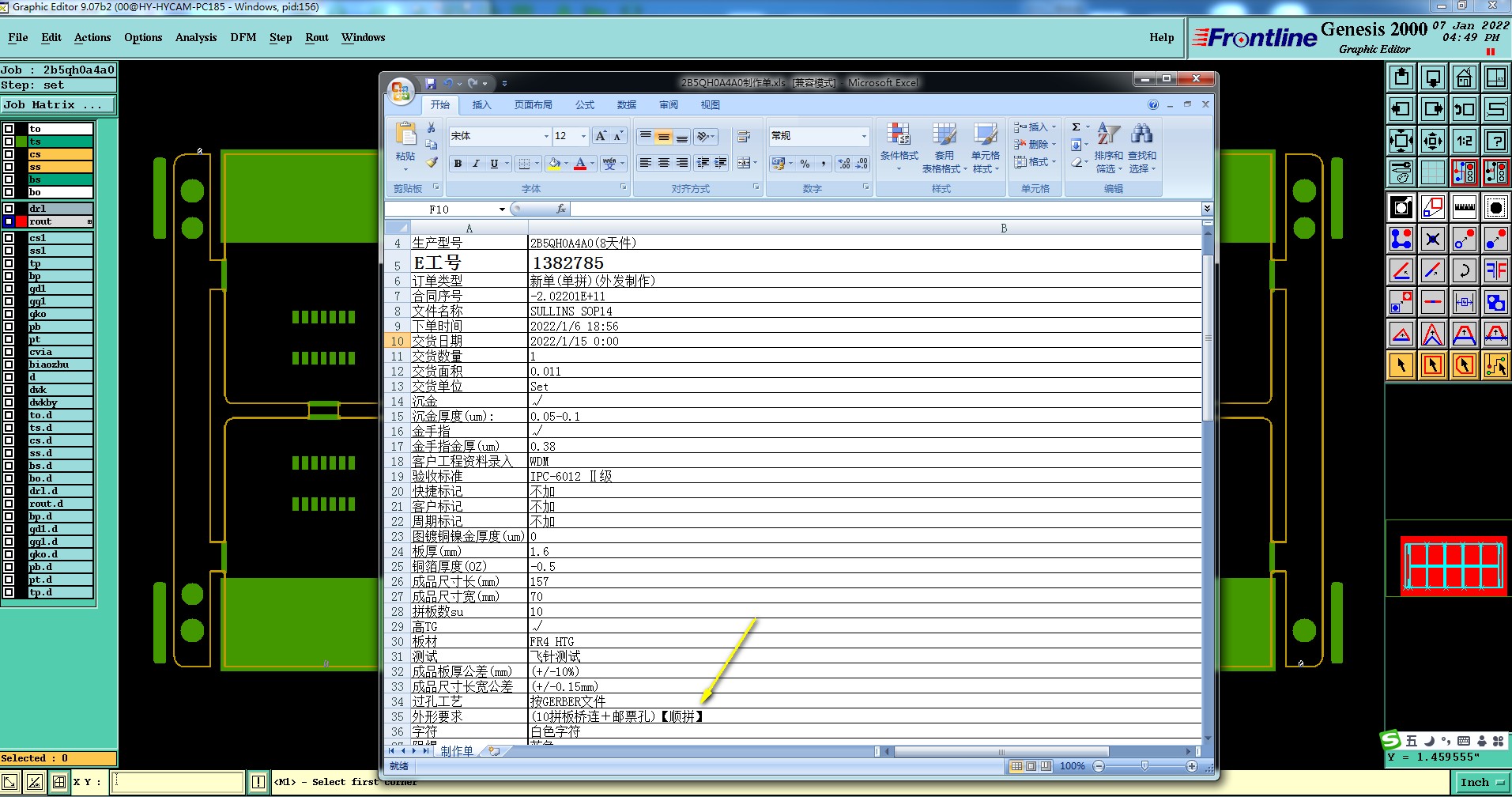Open the Actions menu in Genesis
Screen dimensions: 1512x797
pos(92,37)
